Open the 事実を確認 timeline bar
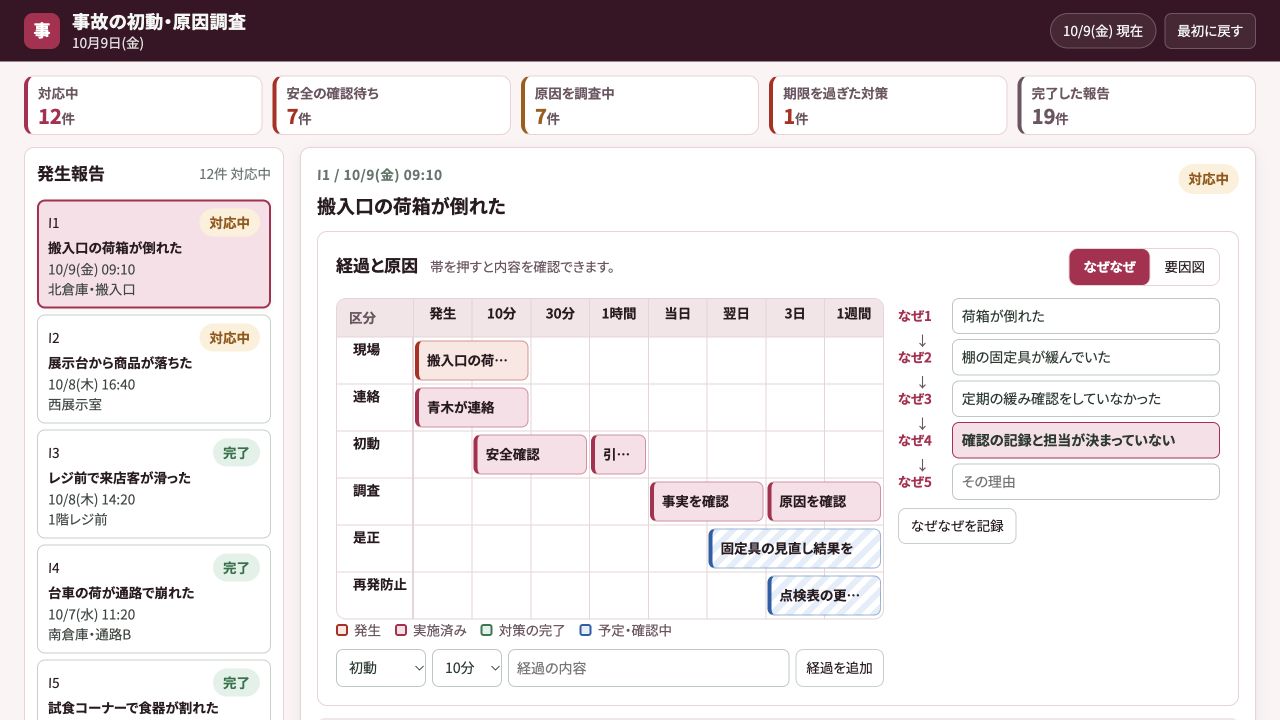Viewport: 1280px width, 720px height. point(707,502)
